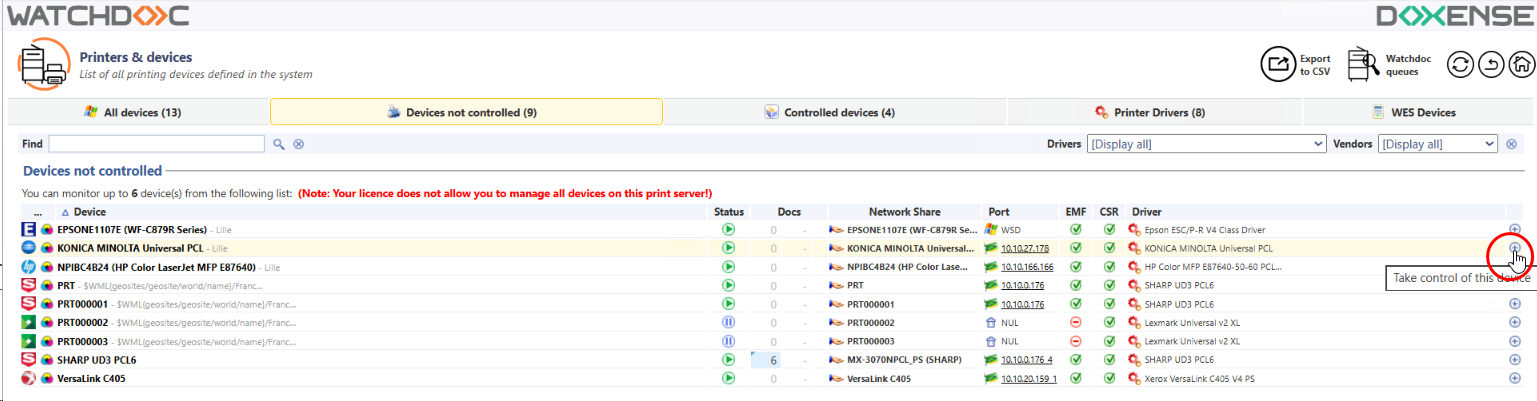Image resolution: width=1537 pixels, height=401 pixels.
Task: Click the refresh icon in top-right corner
Action: click(1460, 65)
